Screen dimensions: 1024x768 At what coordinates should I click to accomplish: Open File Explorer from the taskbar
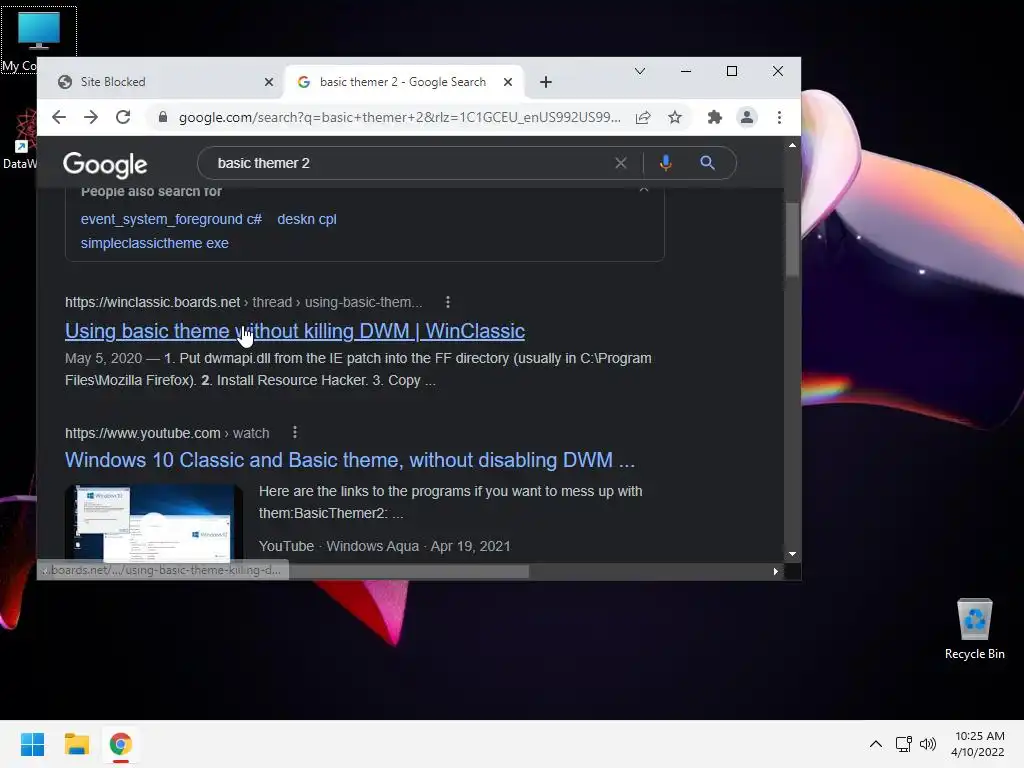76,744
